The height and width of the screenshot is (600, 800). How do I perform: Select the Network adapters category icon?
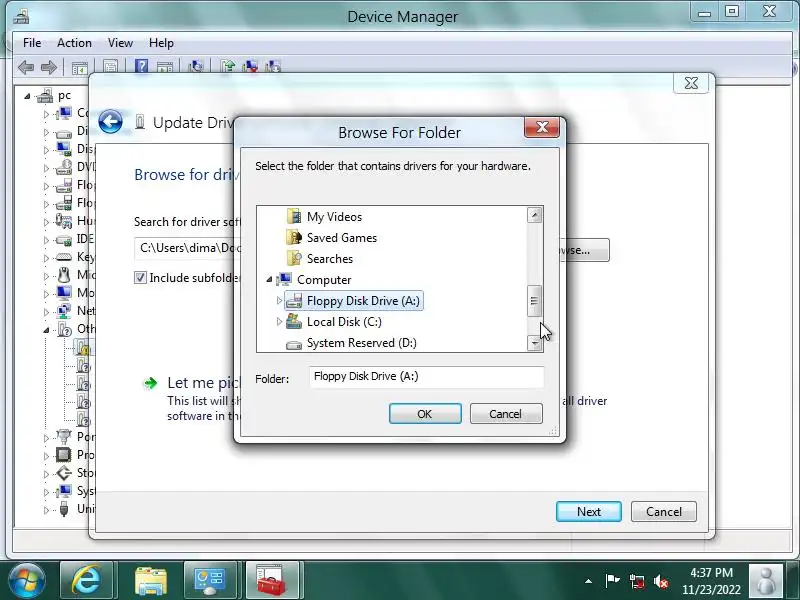pyautogui.click(x=63, y=311)
